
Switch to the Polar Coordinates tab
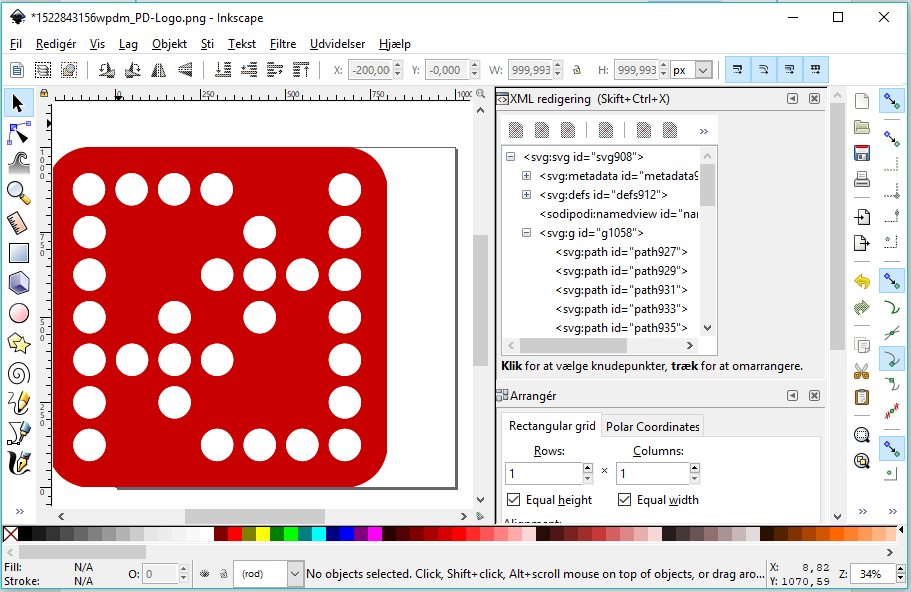pos(652,426)
